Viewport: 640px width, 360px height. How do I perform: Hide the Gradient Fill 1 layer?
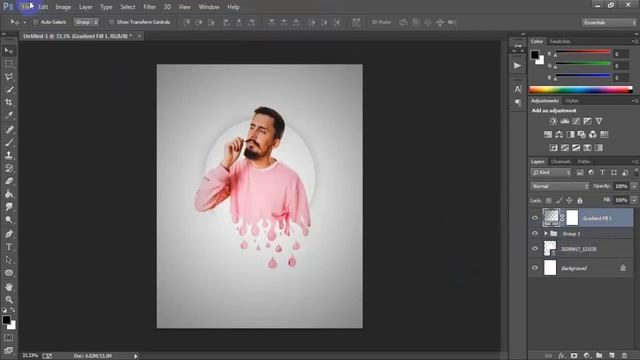click(535, 218)
